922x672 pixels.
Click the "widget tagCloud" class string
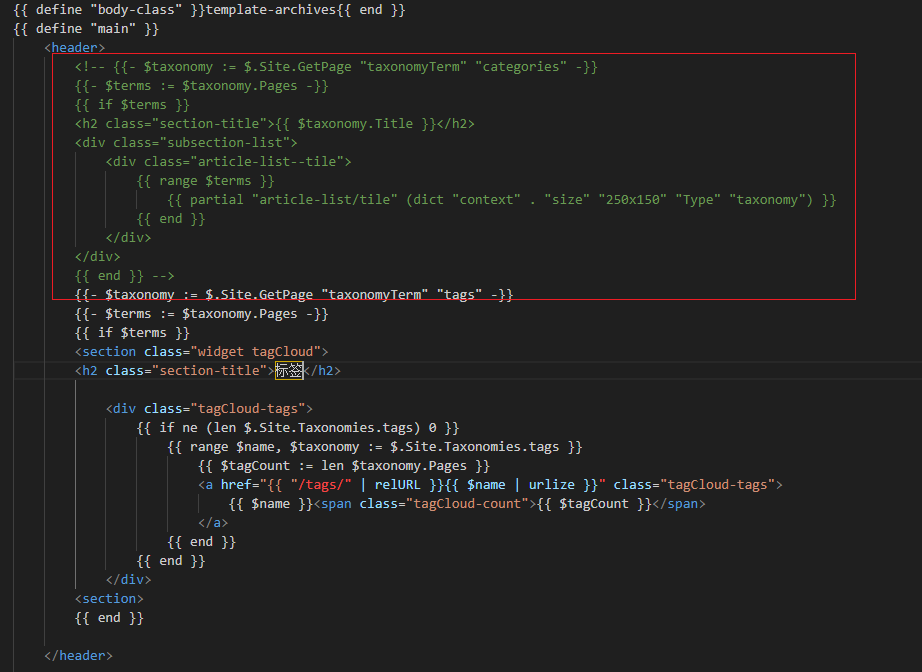point(256,352)
